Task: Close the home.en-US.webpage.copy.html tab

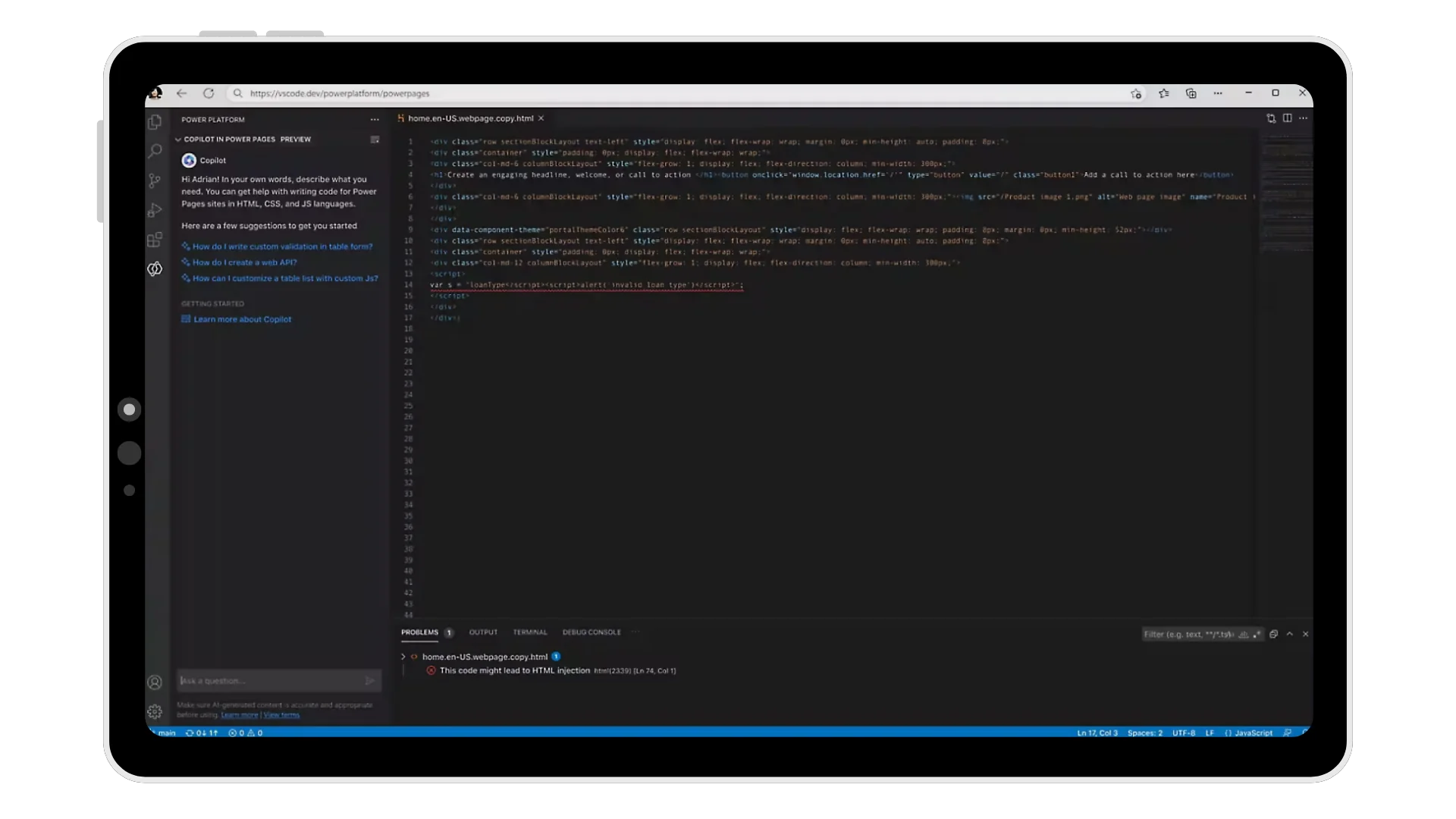Action: [x=541, y=118]
